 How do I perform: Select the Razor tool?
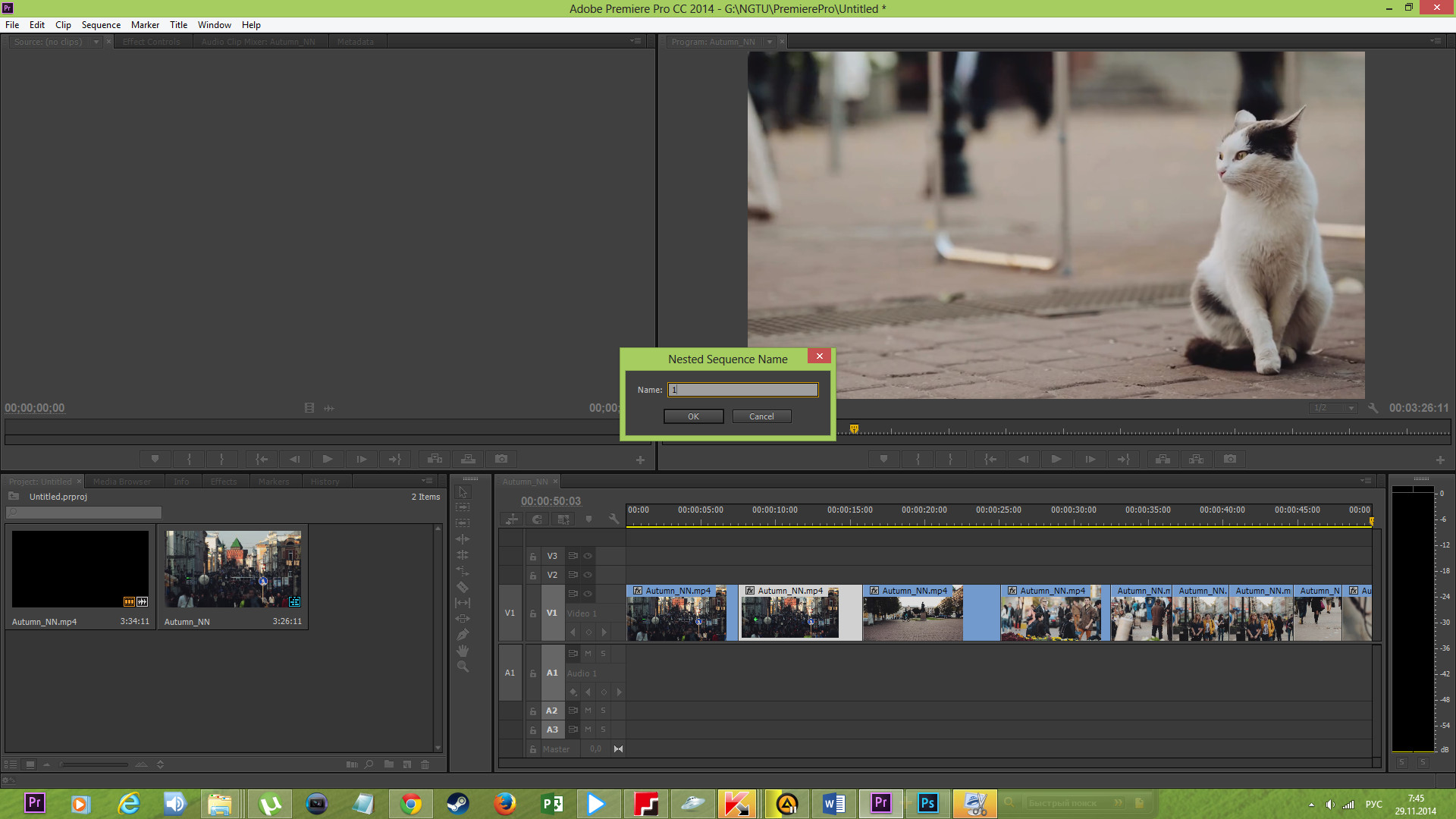(x=463, y=587)
